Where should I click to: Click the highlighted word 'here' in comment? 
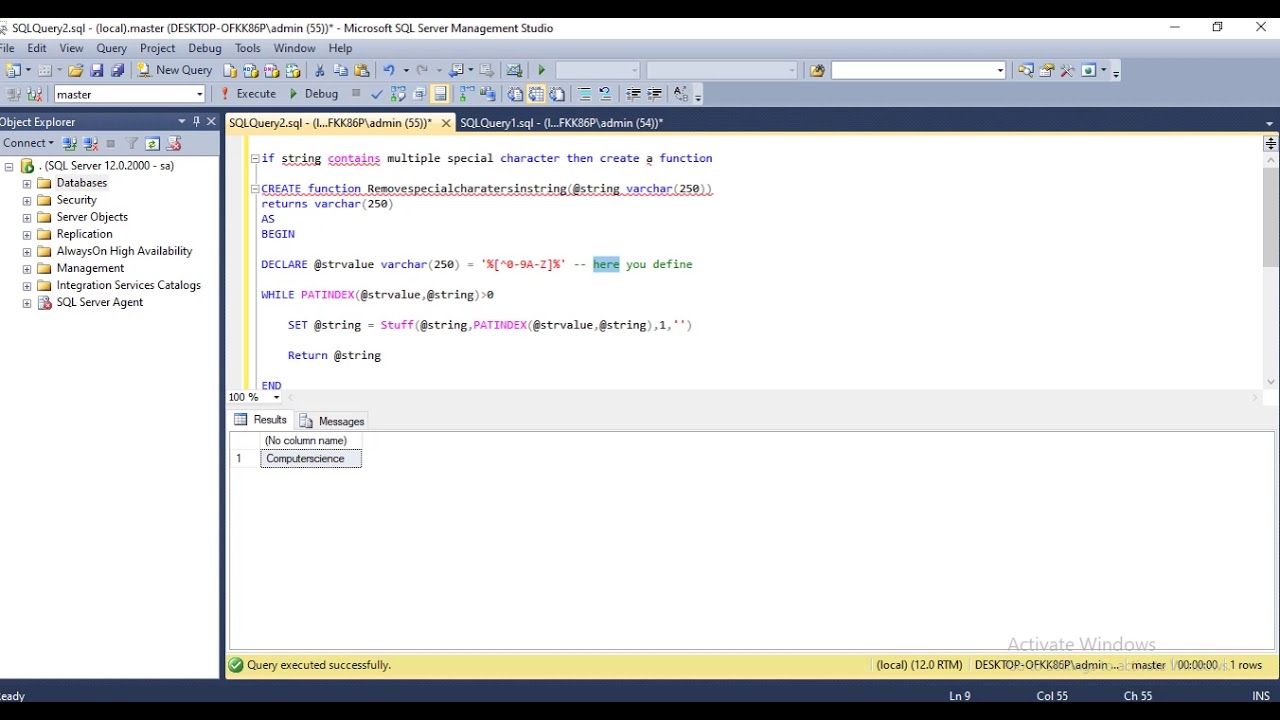point(606,264)
